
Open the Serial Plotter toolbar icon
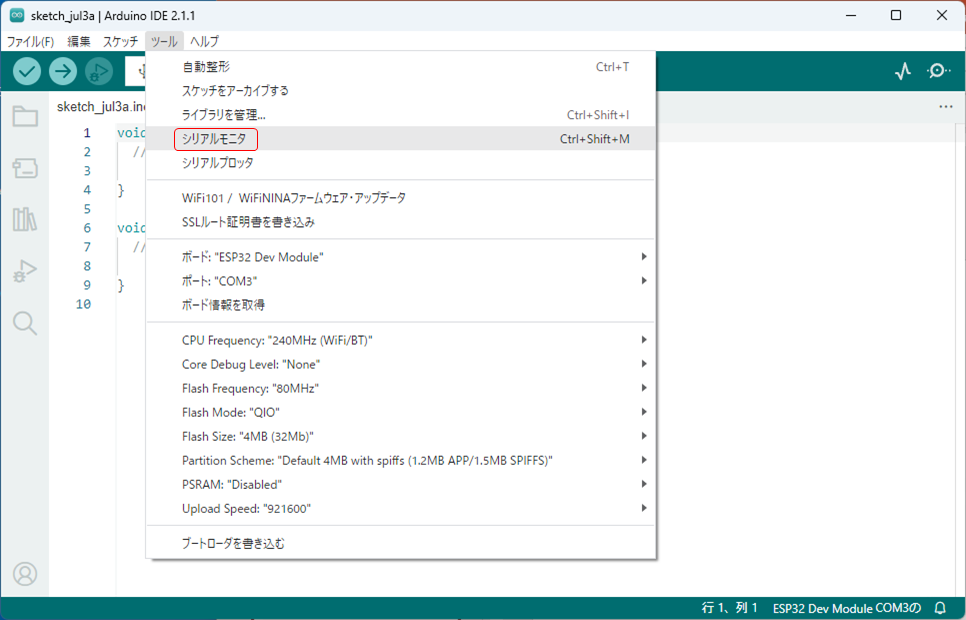pyautogui.click(x=903, y=71)
